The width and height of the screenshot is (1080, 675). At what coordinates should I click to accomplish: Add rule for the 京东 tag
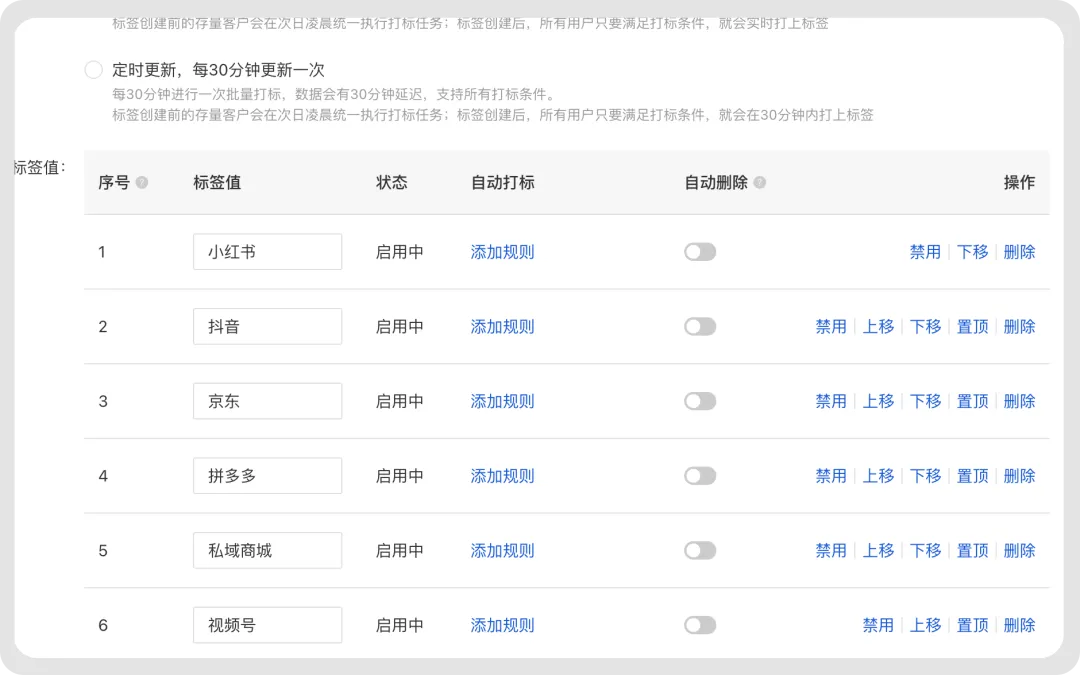coord(502,401)
